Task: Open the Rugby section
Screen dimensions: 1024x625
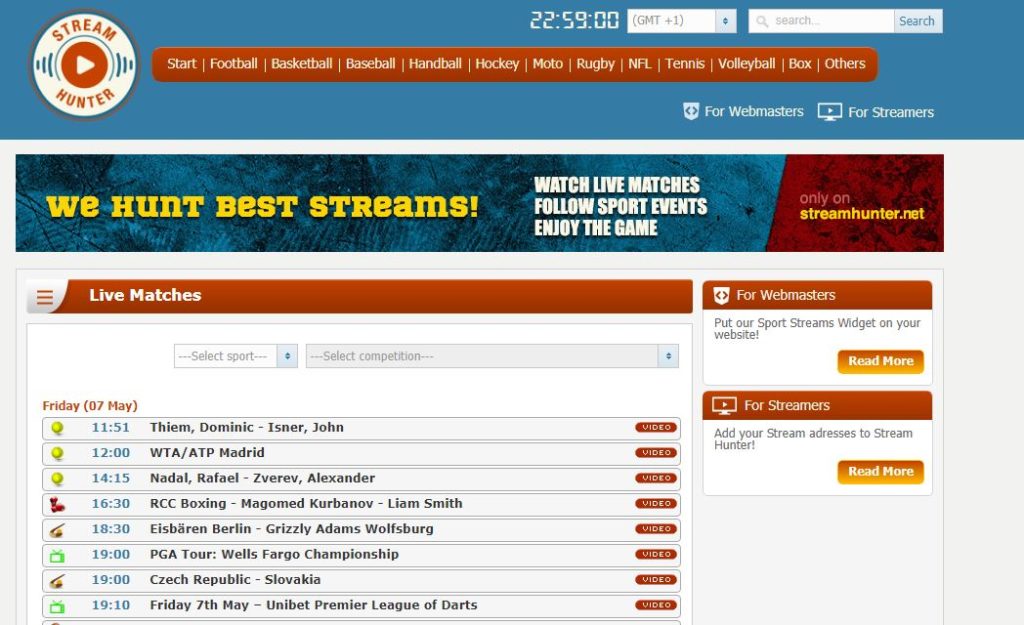Action: (x=595, y=63)
